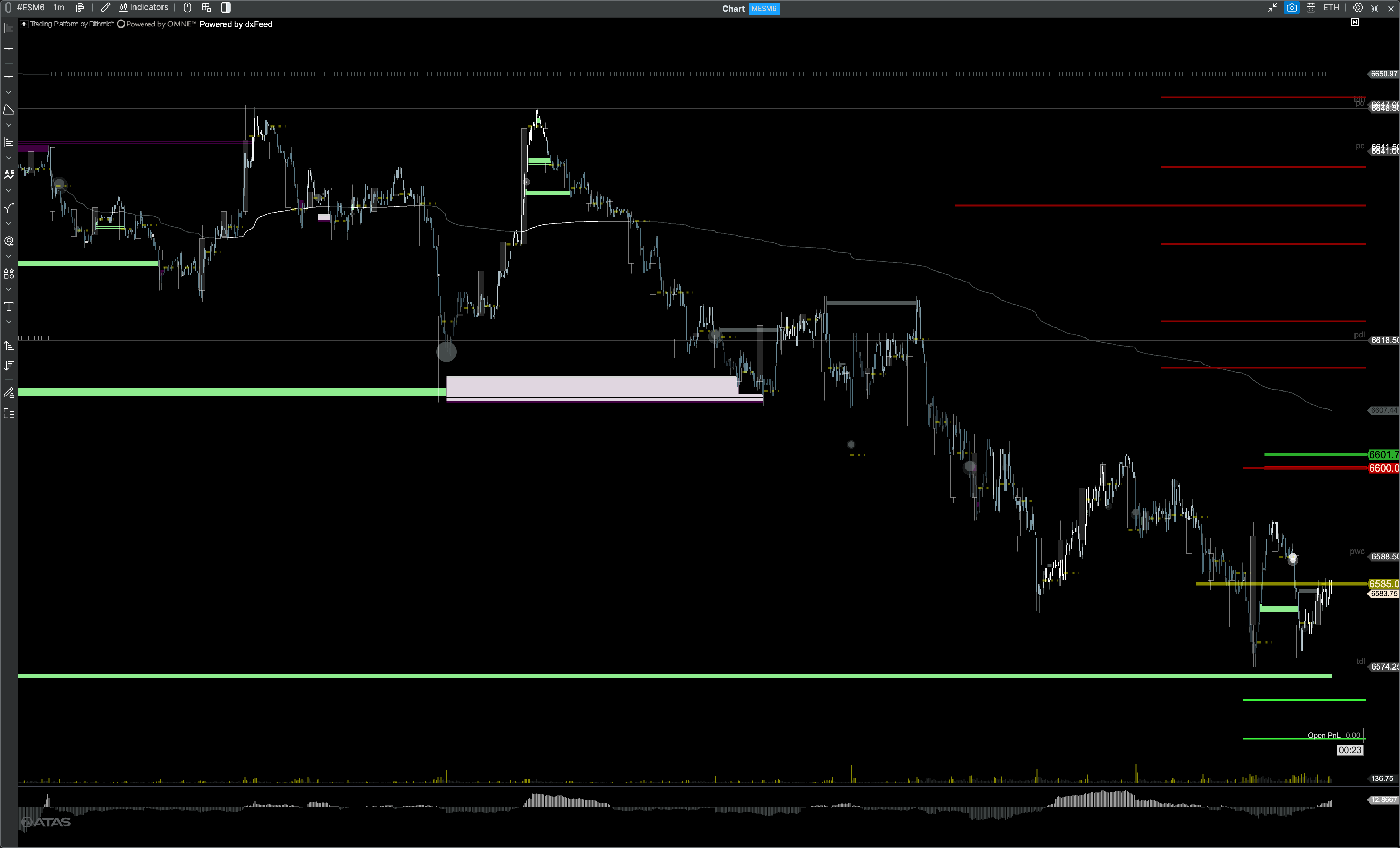
Task: Click the object list icon in sidebar
Action: tap(9, 413)
